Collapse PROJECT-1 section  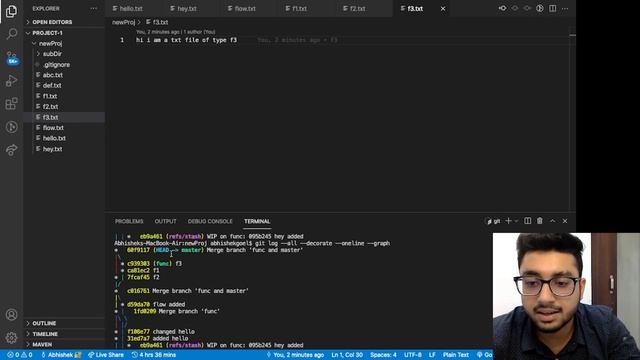pyautogui.click(x=64, y=33)
